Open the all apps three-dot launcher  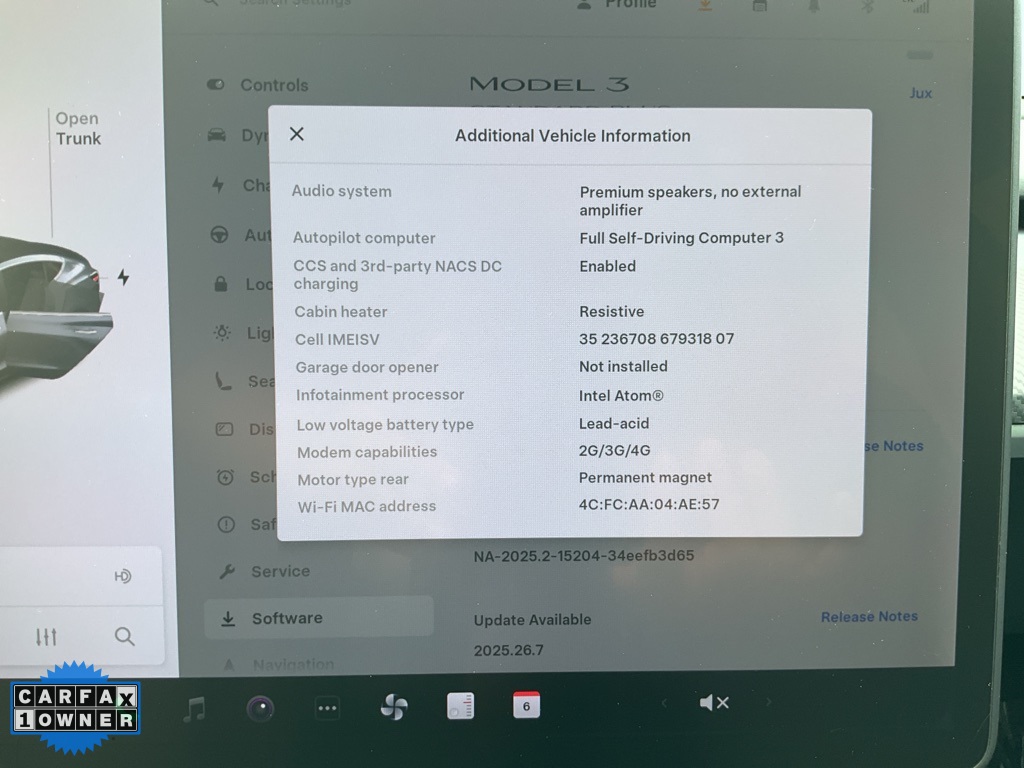(327, 708)
